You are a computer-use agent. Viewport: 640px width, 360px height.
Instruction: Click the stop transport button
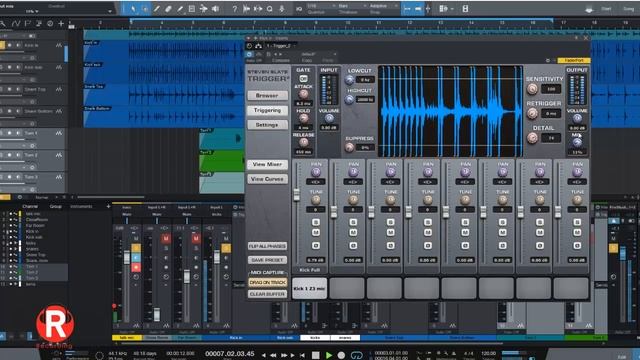pyautogui.click(x=316, y=355)
